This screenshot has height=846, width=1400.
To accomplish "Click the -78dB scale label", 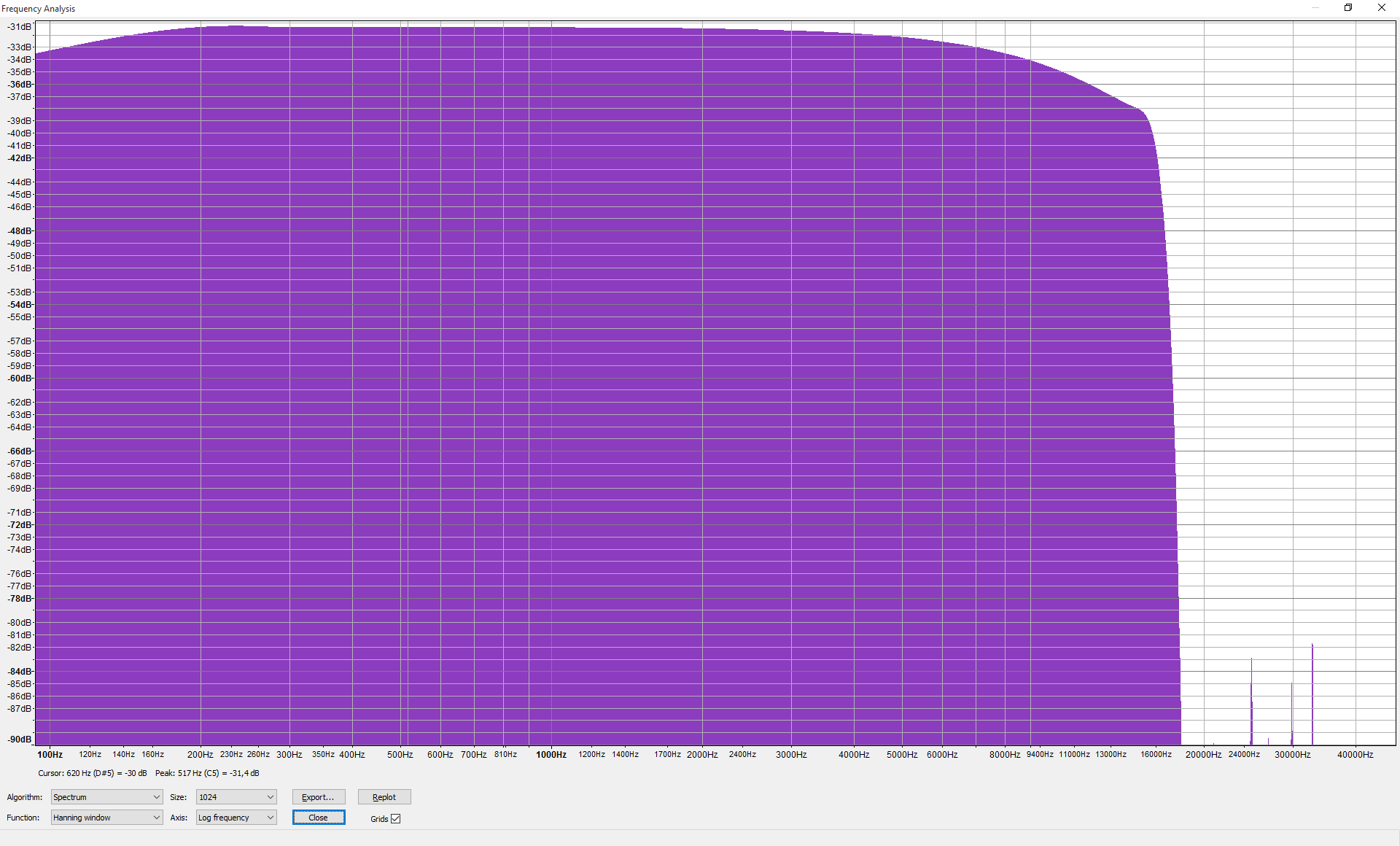I will (x=20, y=599).
